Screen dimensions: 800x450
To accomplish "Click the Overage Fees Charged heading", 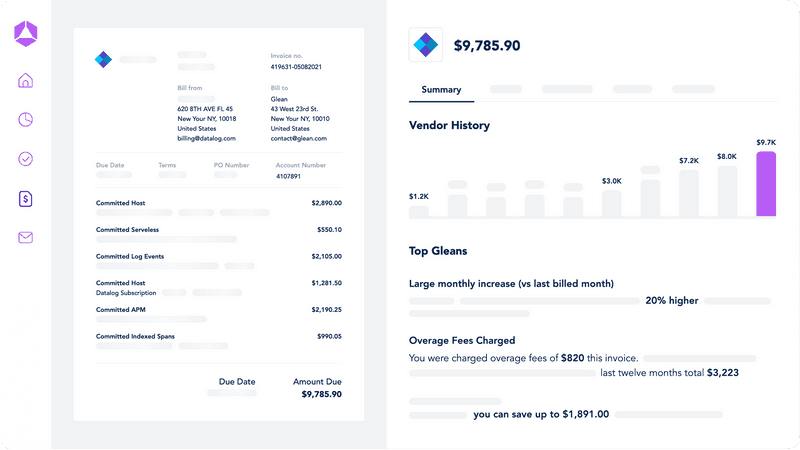I will (462, 341).
